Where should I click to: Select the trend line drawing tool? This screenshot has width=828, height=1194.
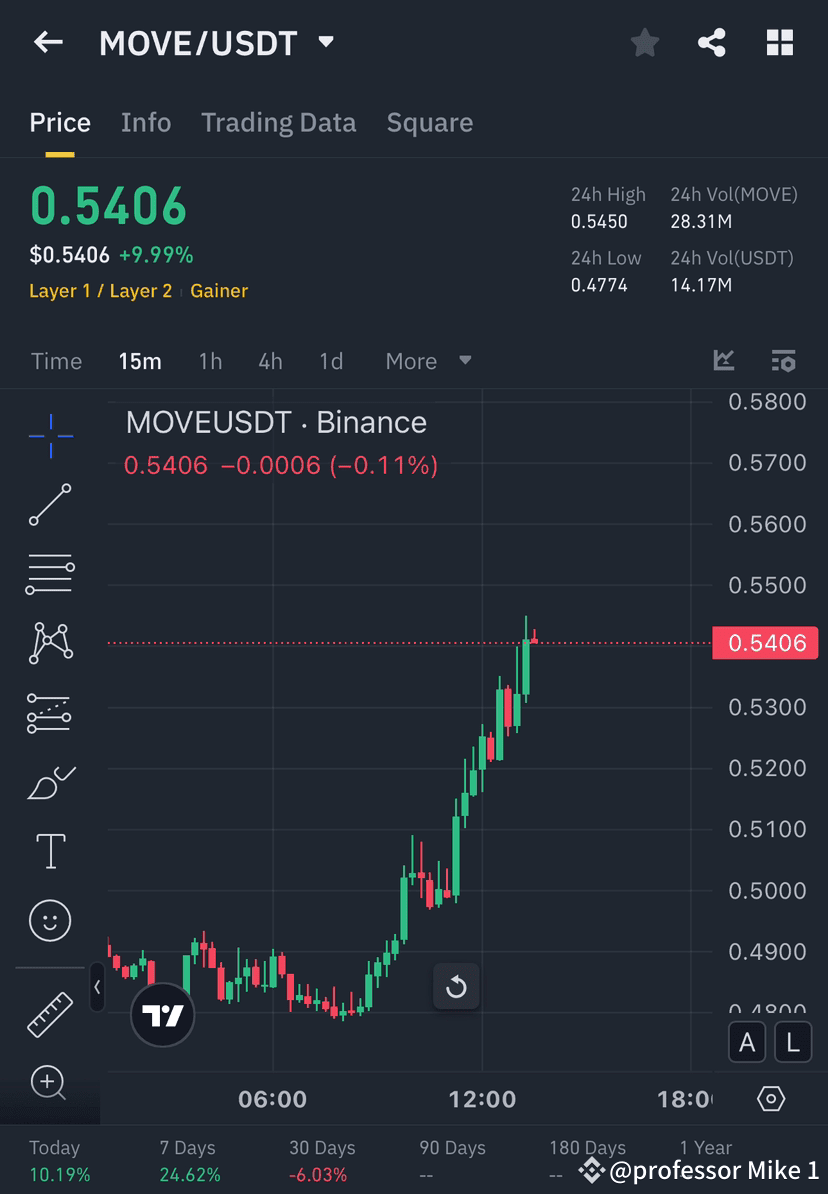click(x=50, y=505)
